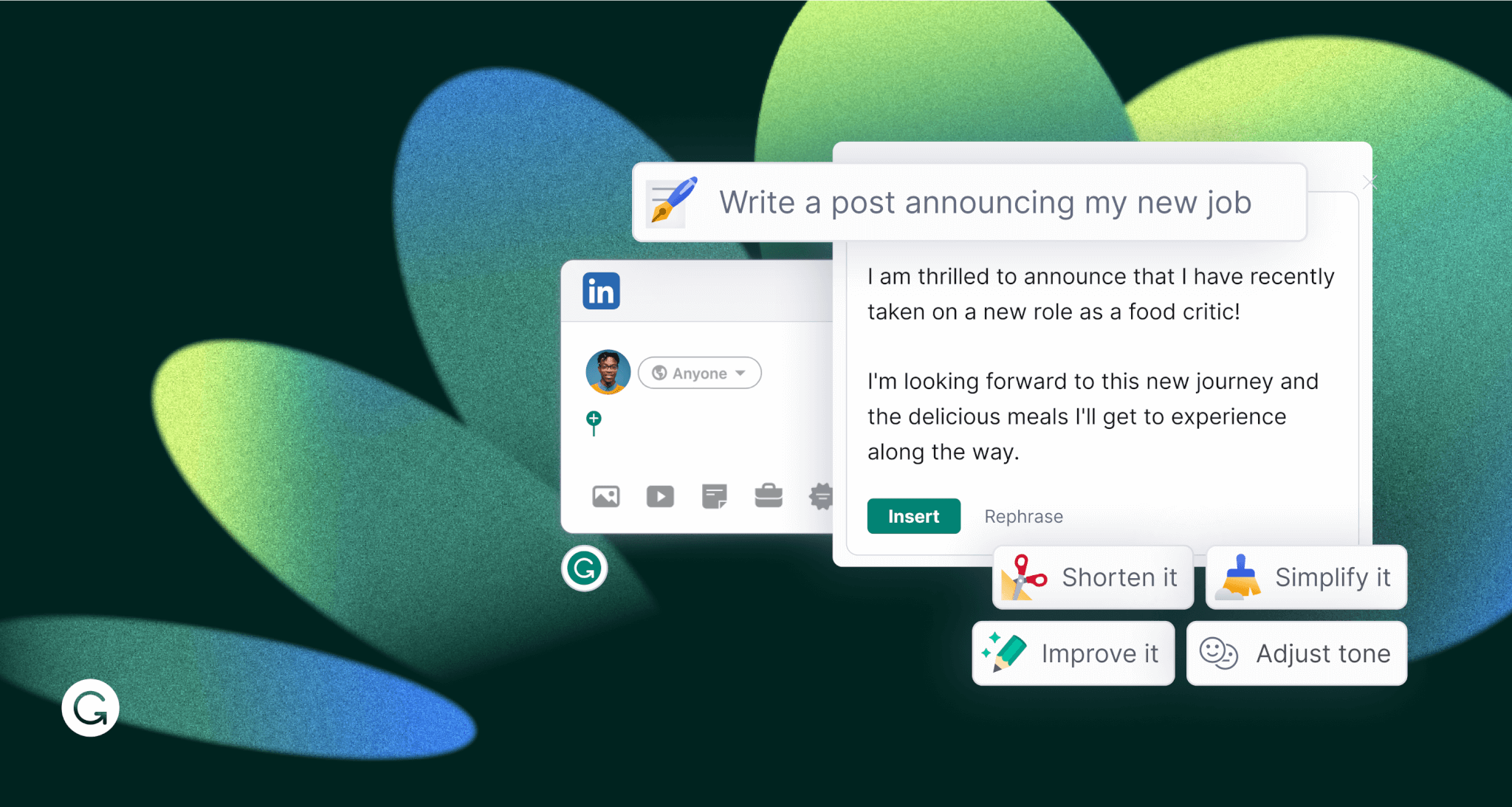Click the user profile avatar on LinkedIn post
The height and width of the screenshot is (807, 1512).
(605, 372)
